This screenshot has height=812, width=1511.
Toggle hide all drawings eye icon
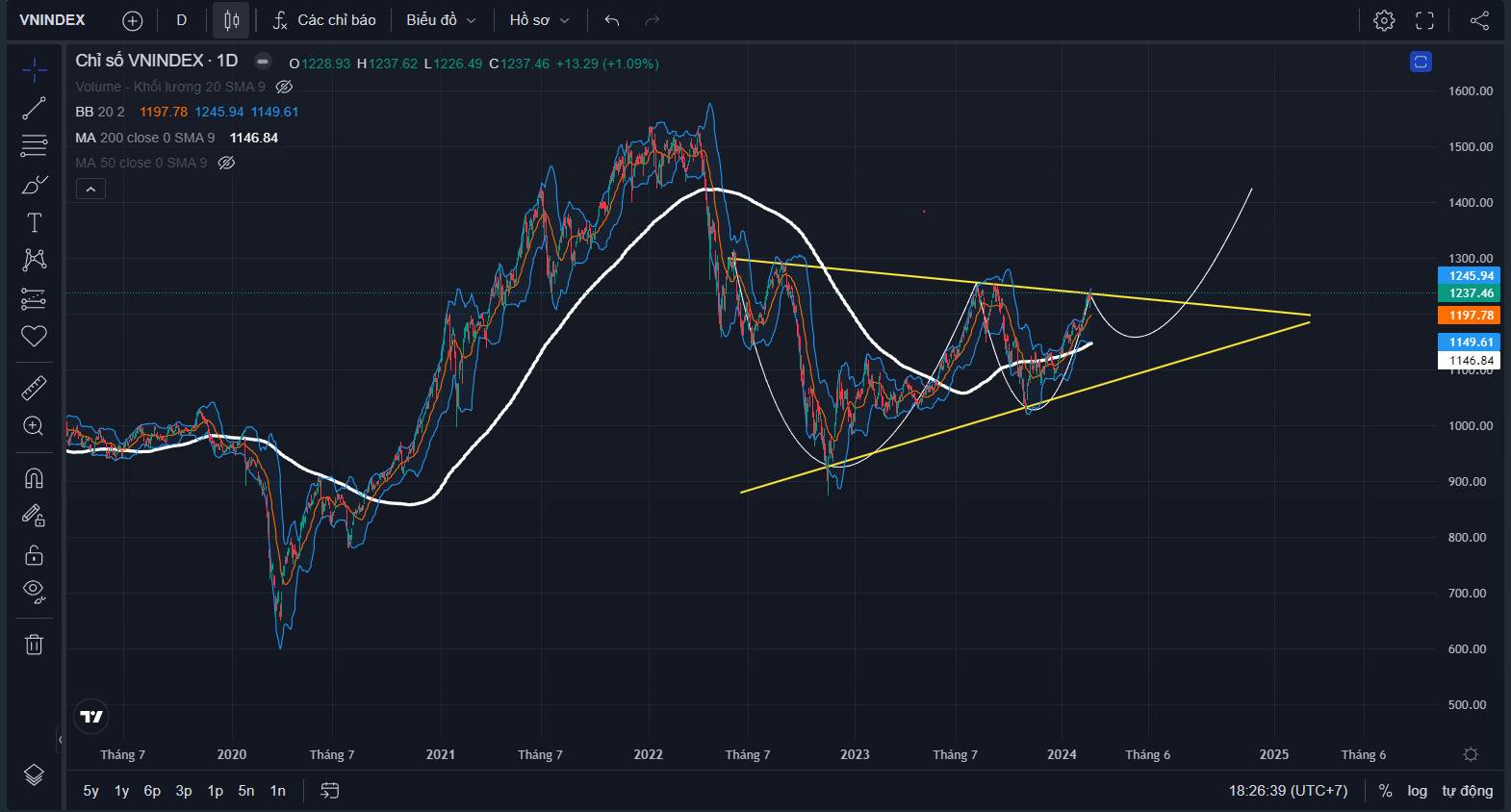point(34,592)
